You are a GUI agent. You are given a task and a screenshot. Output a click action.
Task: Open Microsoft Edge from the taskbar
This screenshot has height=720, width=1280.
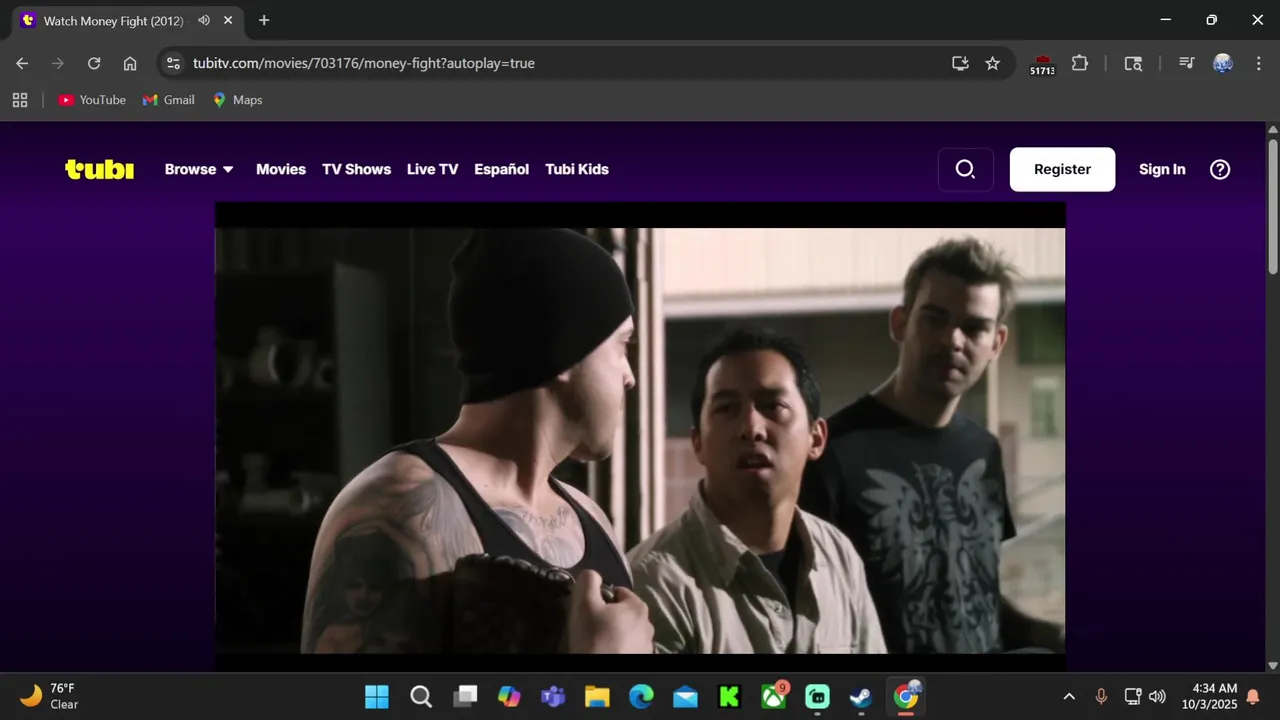tap(641, 696)
